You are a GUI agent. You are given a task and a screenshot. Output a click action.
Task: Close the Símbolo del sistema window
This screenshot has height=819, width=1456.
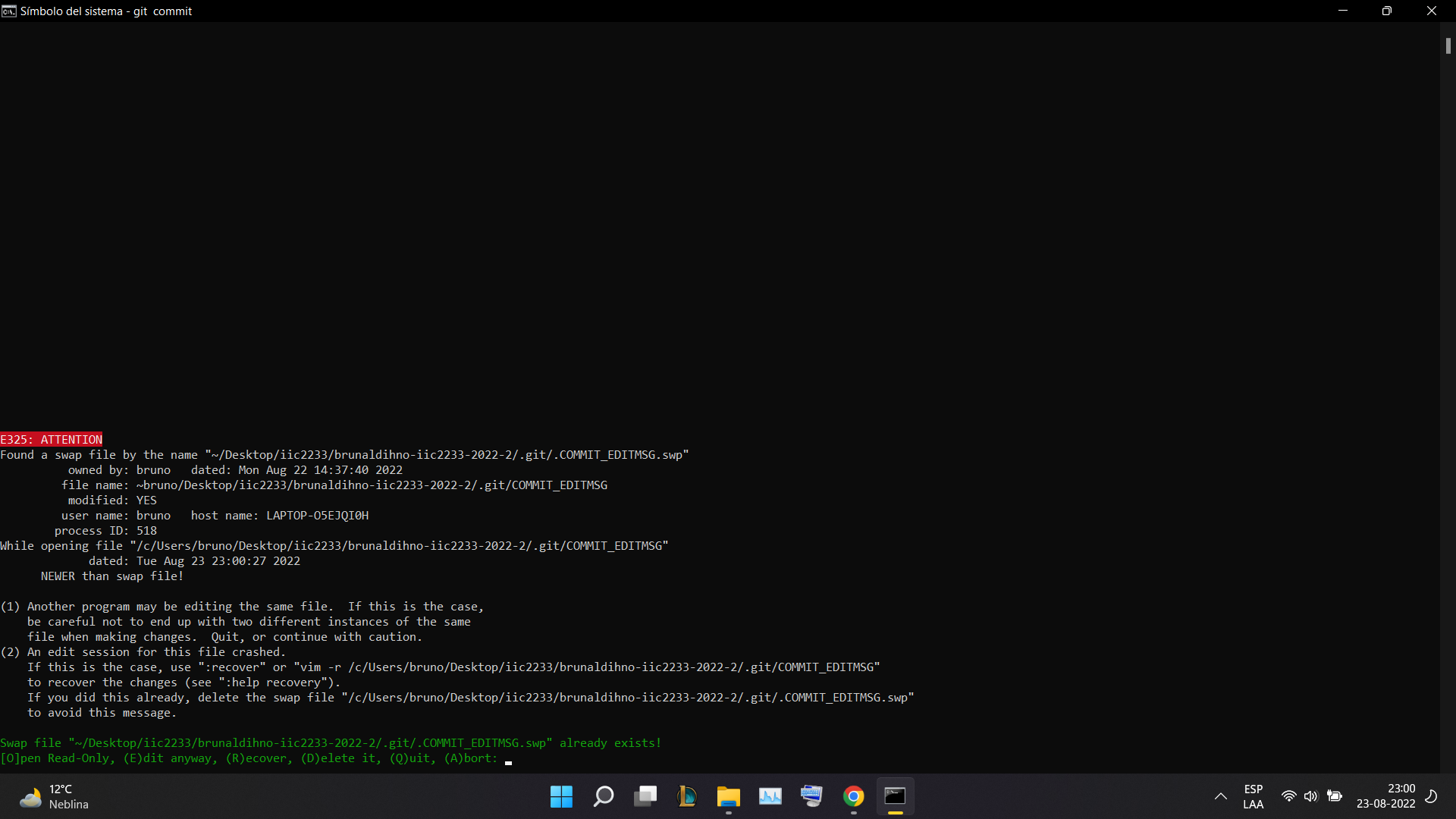point(1432,11)
